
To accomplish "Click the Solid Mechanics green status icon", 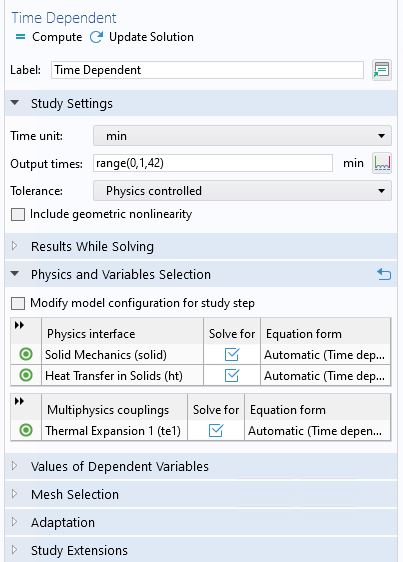I will (x=26, y=354).
